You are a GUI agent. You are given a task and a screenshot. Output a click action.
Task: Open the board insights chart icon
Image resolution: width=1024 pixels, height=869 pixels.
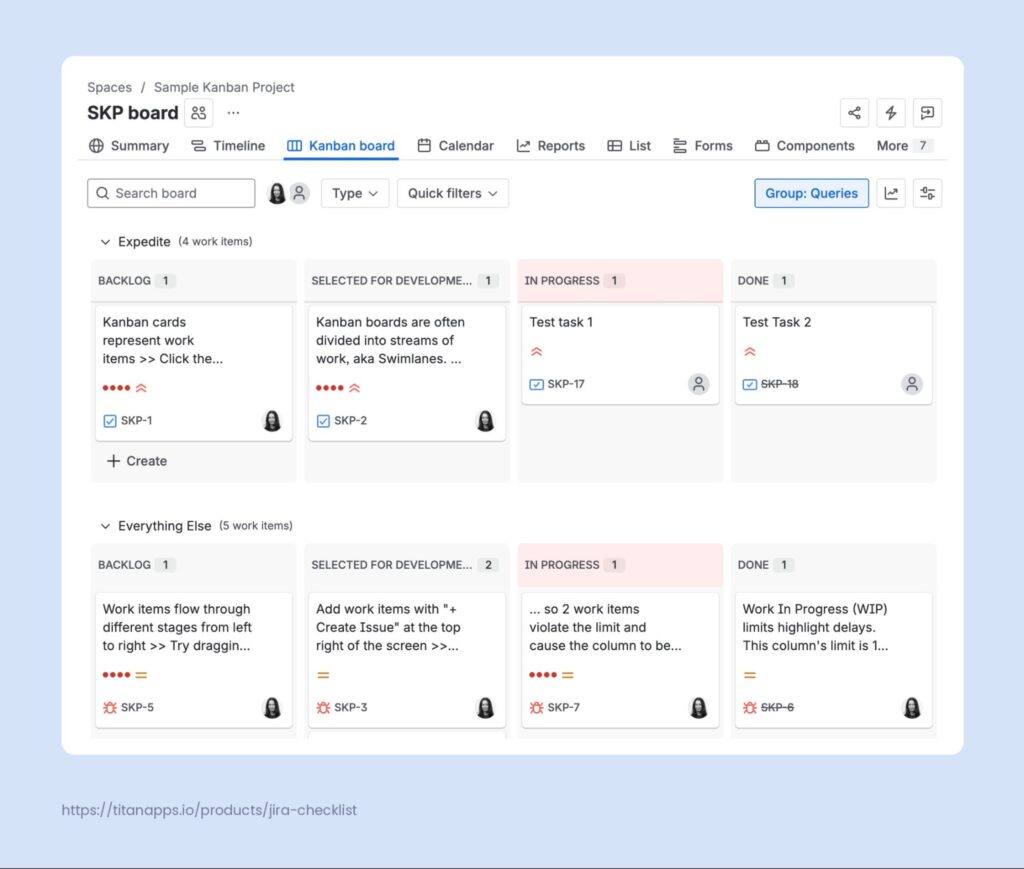coord(890,193)
